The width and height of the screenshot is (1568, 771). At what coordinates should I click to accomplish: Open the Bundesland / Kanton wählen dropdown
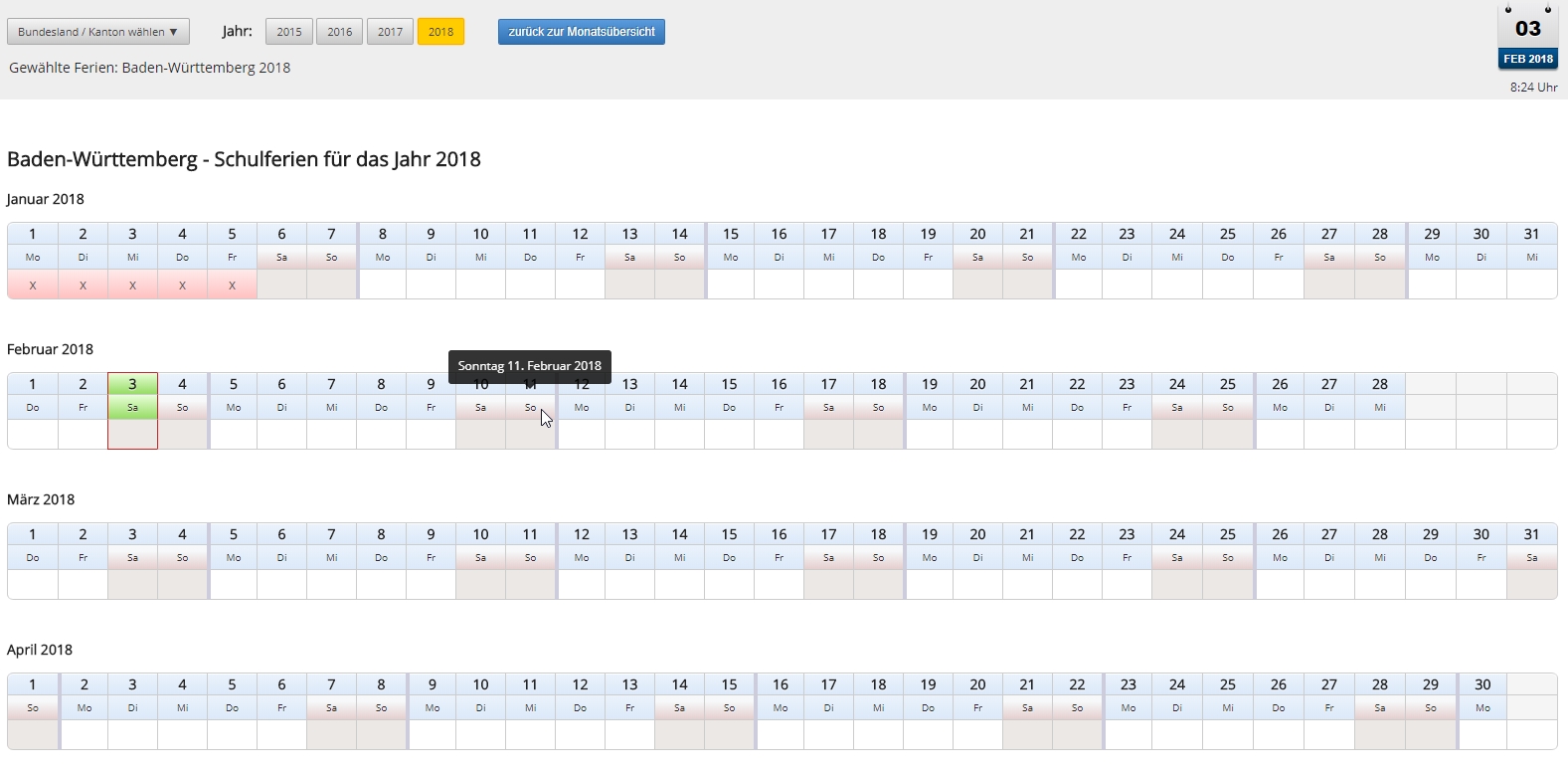[98, 32]
